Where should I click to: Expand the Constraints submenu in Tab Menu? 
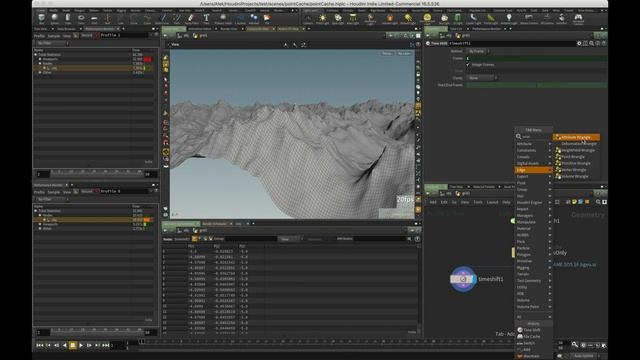coord(533,151)
